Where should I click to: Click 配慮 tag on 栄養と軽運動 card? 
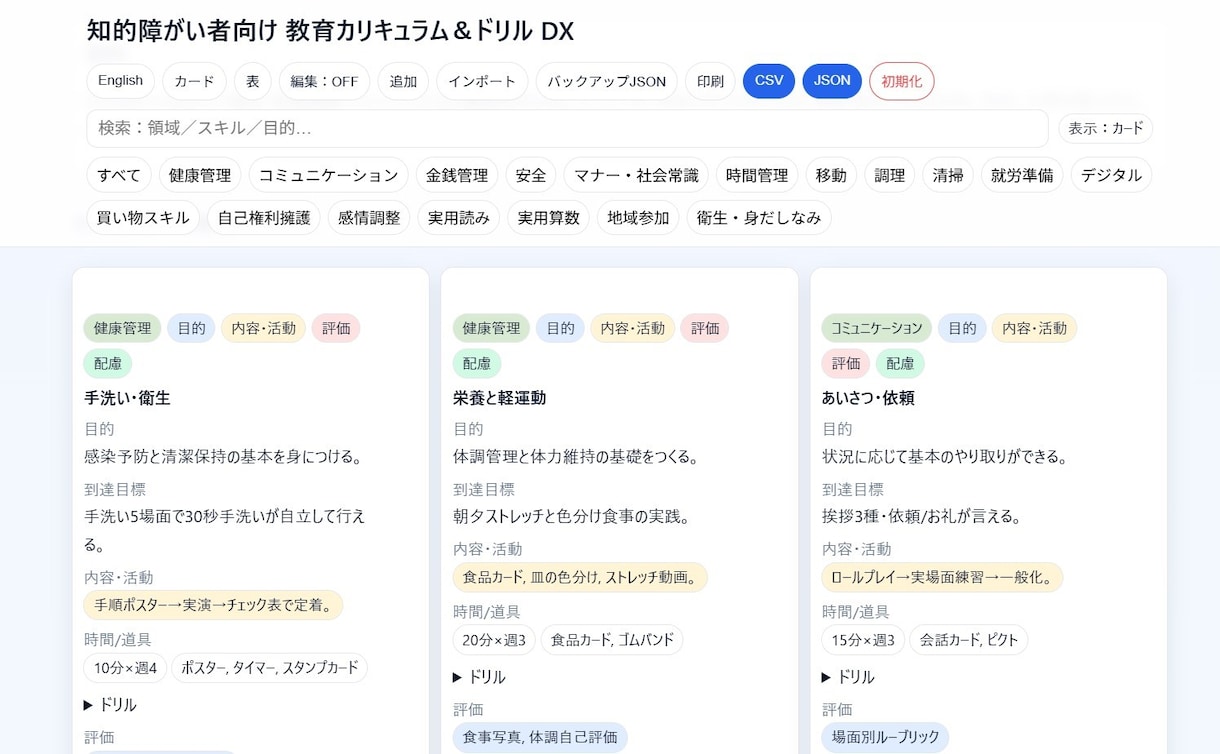pos(477,364)
